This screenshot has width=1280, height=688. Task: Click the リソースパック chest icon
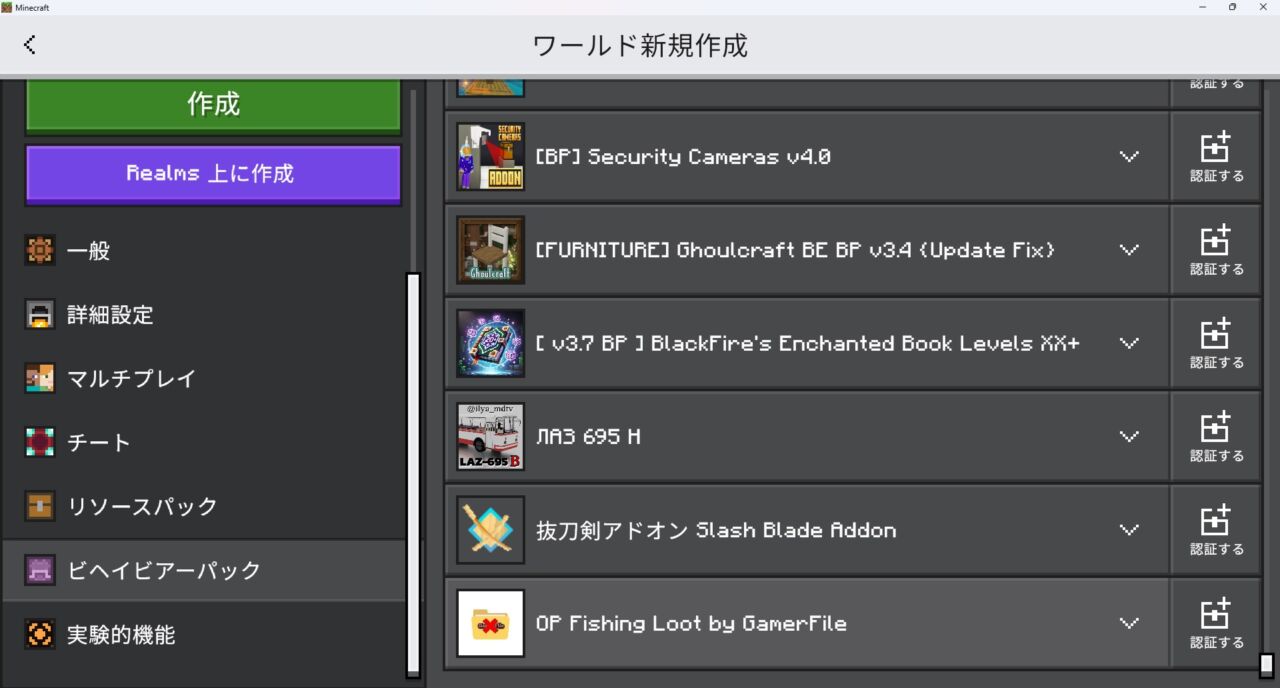tap(40, 507)
